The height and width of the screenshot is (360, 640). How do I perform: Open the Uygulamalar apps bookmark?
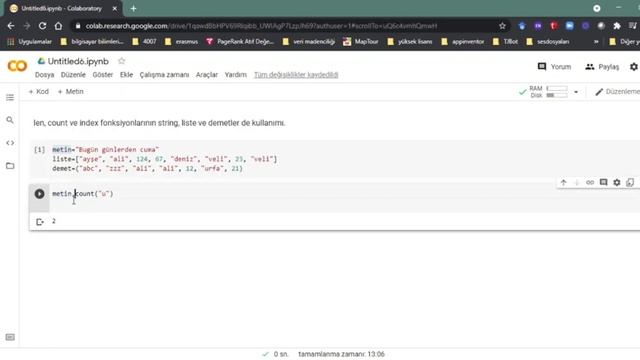point(30,42)
